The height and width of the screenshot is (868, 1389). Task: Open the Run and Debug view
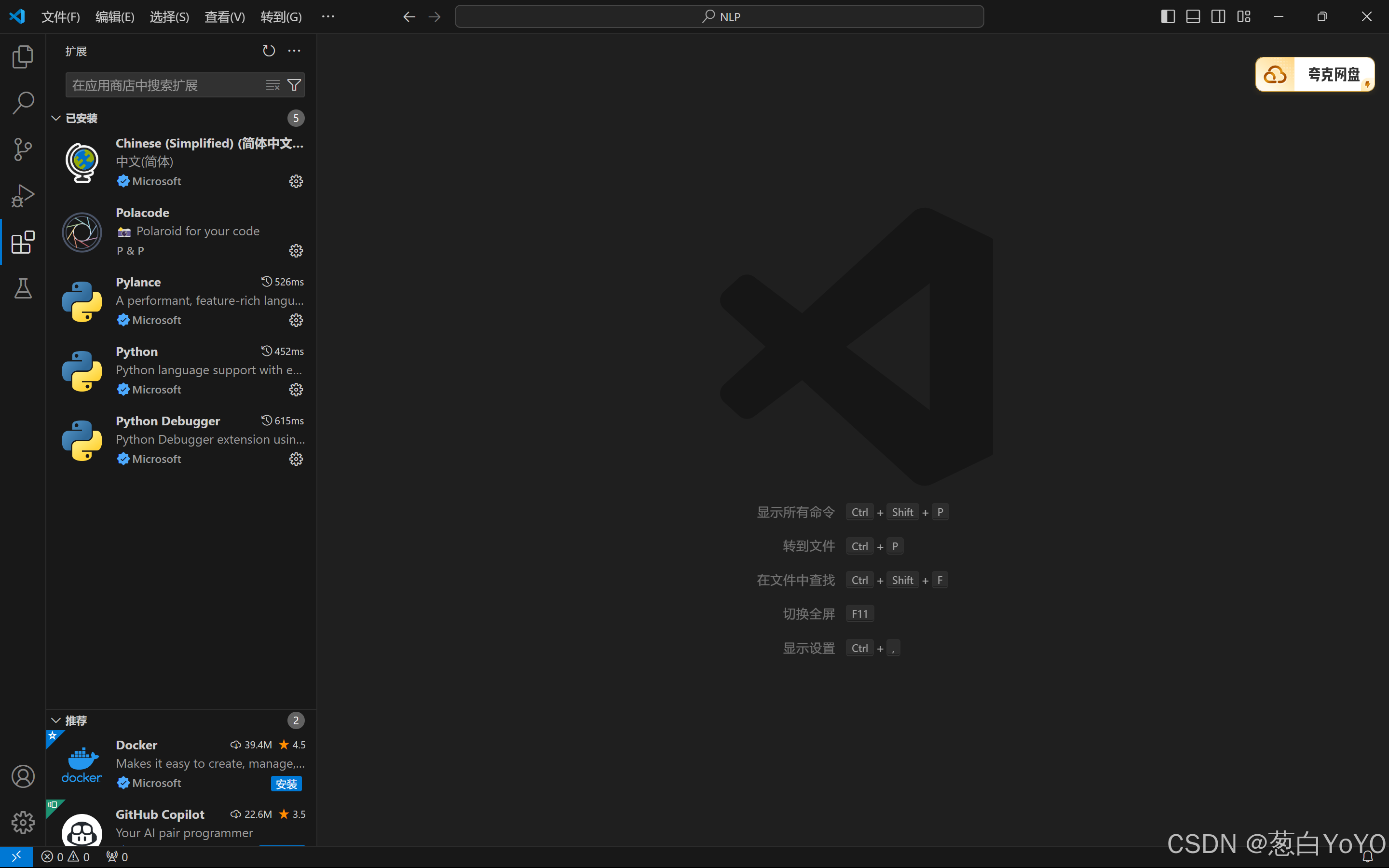click(x=23, y=196)
